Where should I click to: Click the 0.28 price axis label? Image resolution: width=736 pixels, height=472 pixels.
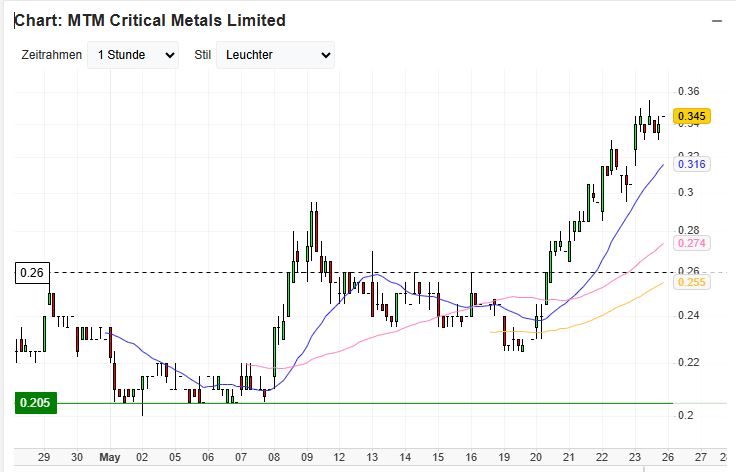(689, 230)
